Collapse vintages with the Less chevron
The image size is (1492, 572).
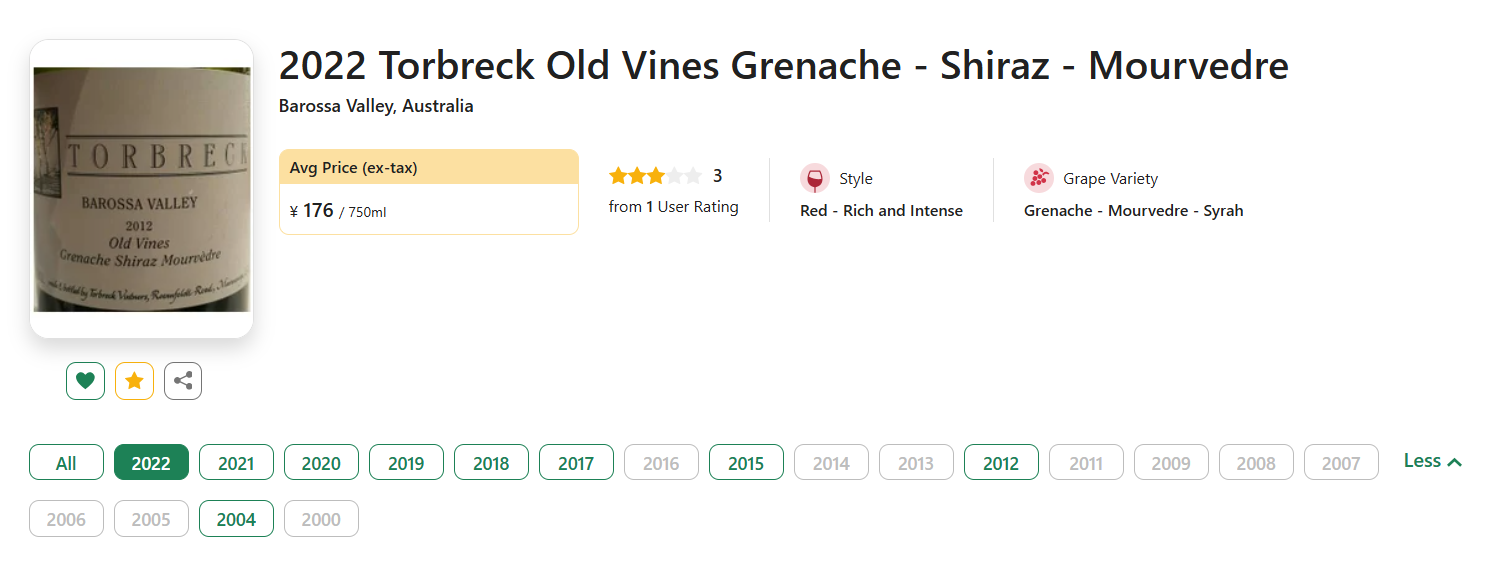(x=1433, y=461)
